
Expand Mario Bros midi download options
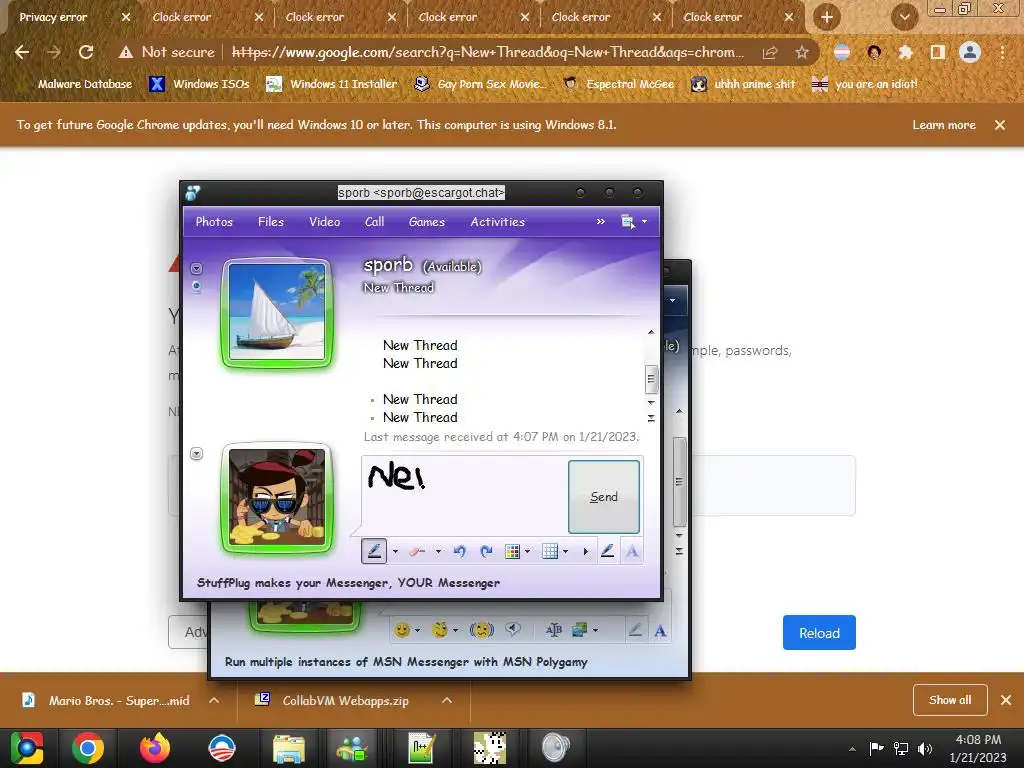[x=214, y=700]
